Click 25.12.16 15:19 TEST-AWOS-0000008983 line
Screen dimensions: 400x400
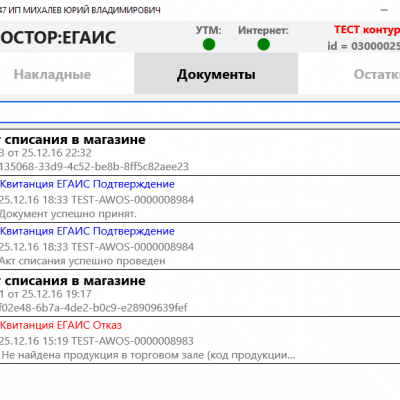97,341
